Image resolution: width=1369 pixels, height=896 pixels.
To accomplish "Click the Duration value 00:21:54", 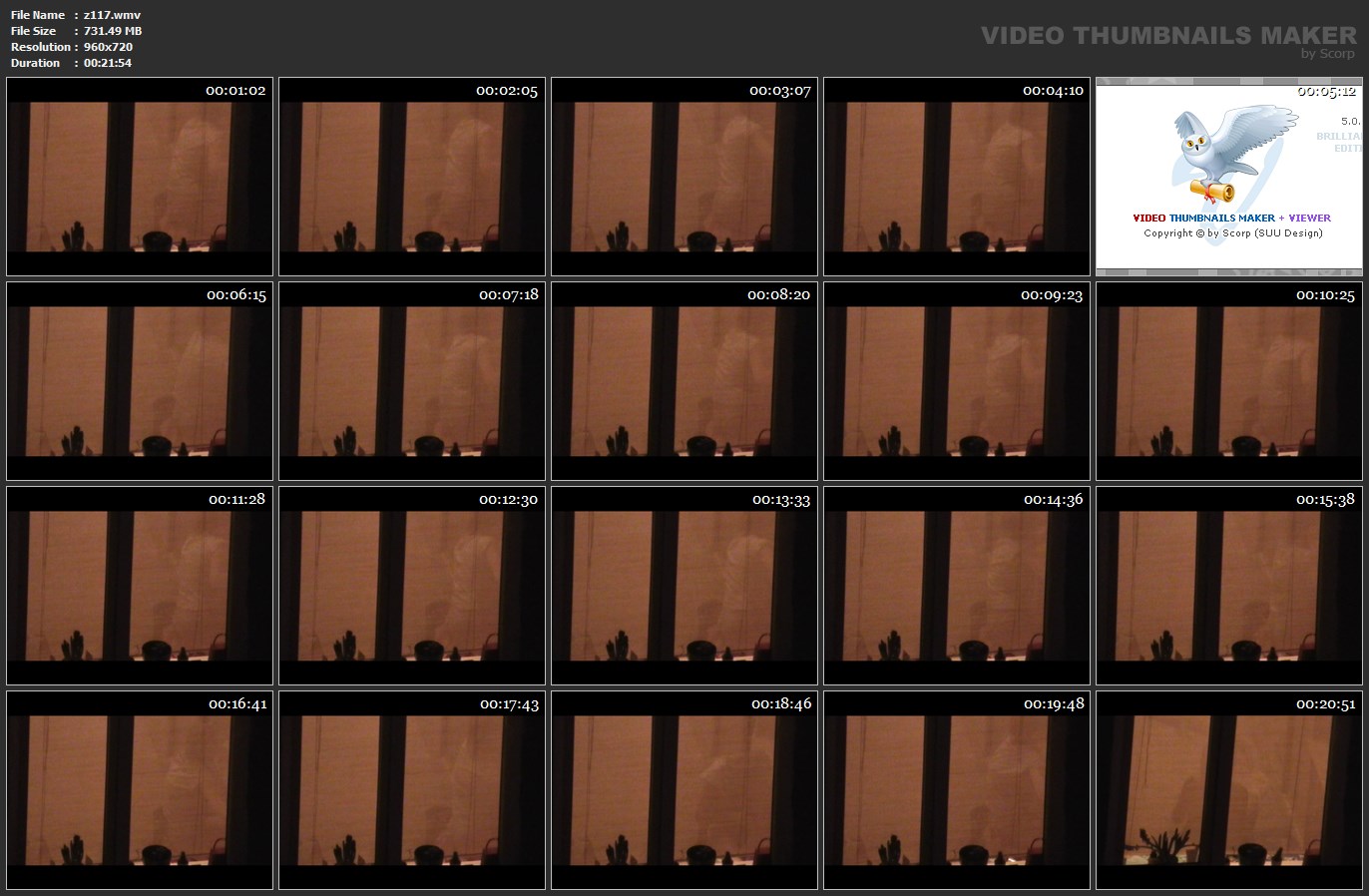I will tap(108, 63).
